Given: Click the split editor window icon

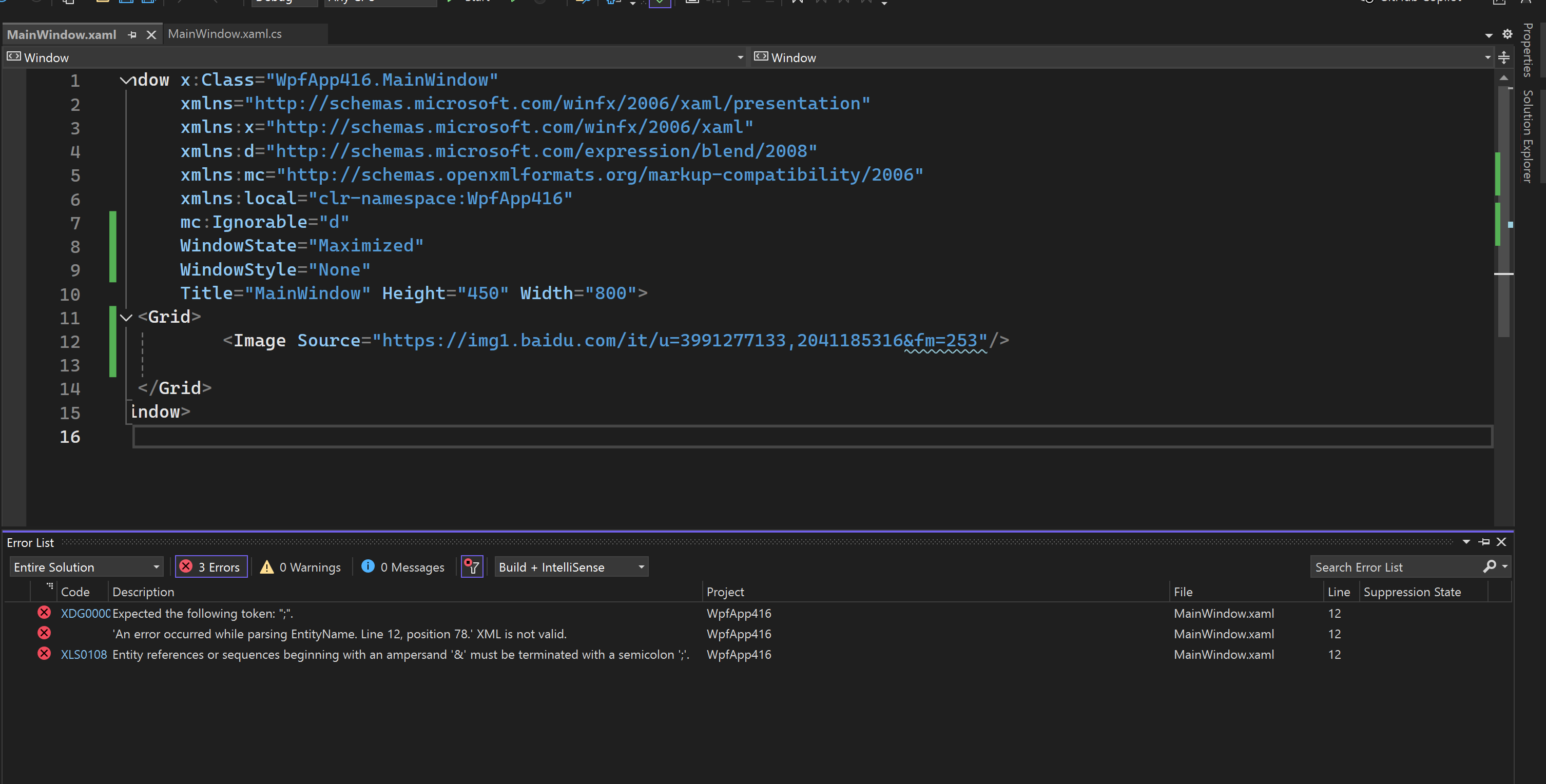Looking at the screenshot, I should tap(1503, 57).
